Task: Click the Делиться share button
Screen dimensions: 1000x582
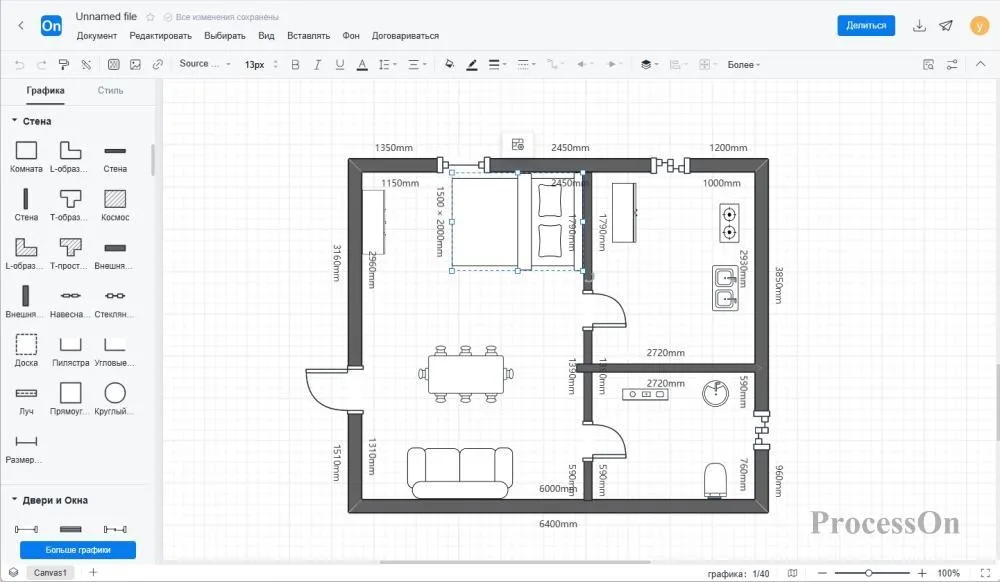Action: click(865, 25)
